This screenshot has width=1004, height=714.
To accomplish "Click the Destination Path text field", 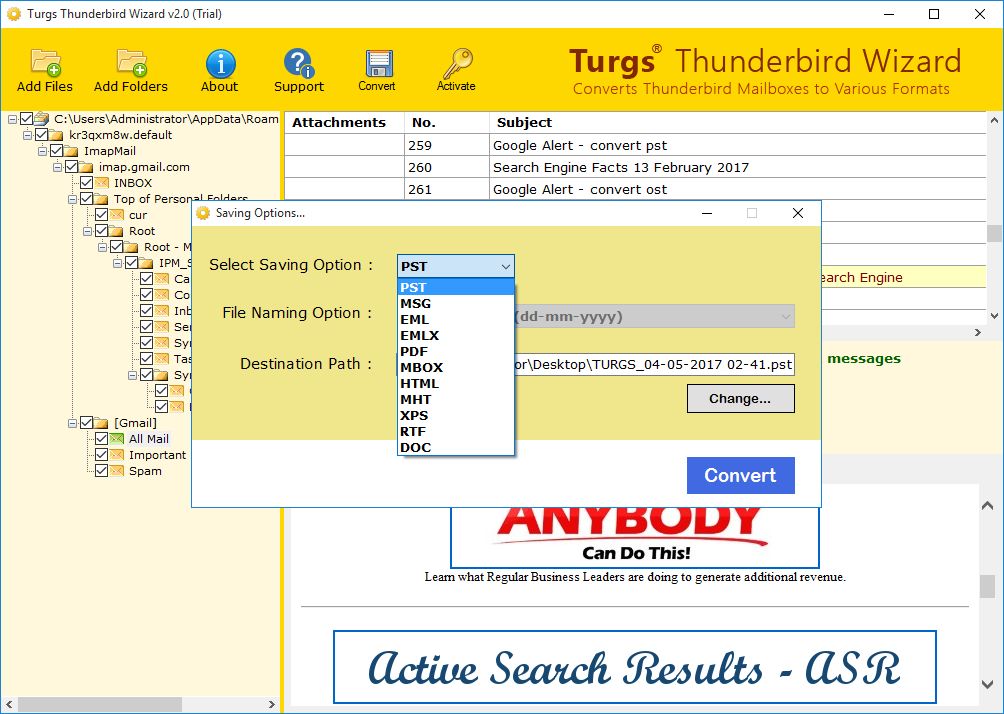I will click(x=654, y=365).
